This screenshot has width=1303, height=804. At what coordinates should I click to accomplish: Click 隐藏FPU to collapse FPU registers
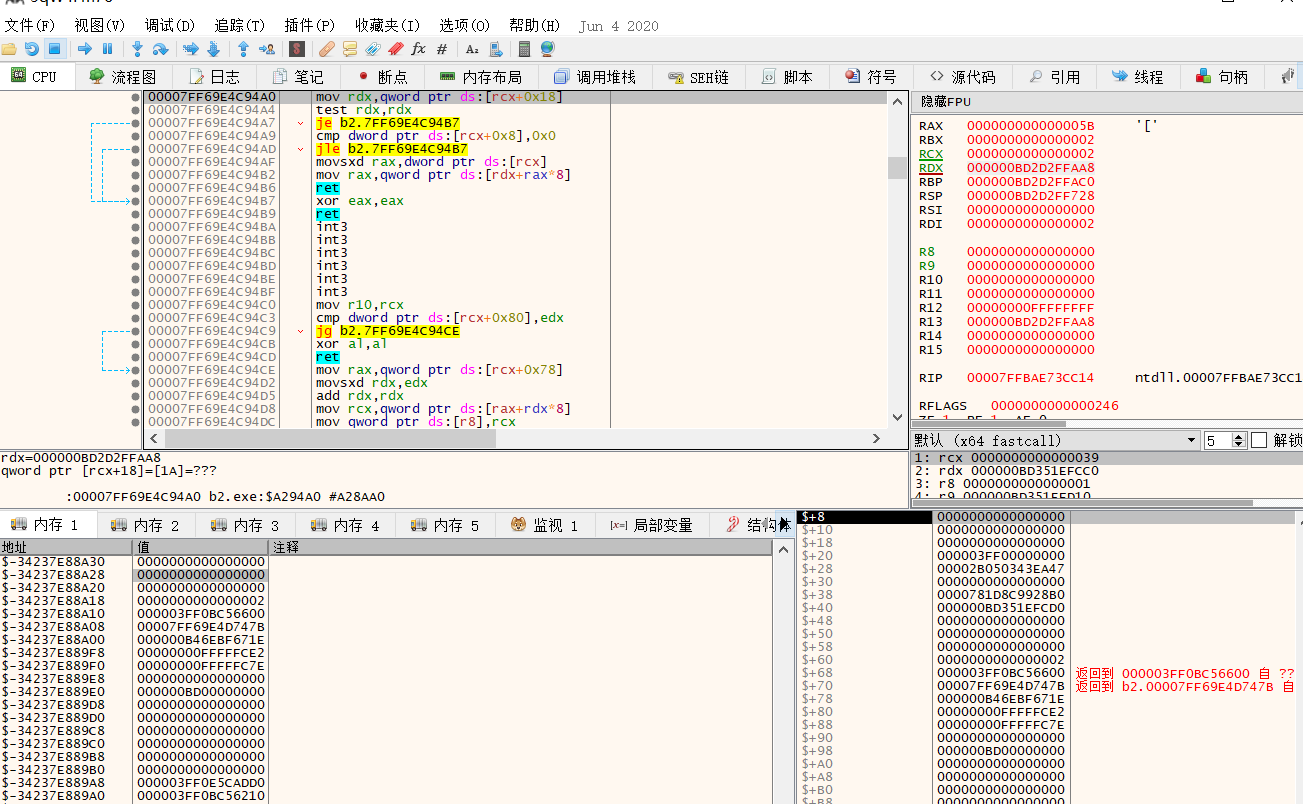(945, 102)
